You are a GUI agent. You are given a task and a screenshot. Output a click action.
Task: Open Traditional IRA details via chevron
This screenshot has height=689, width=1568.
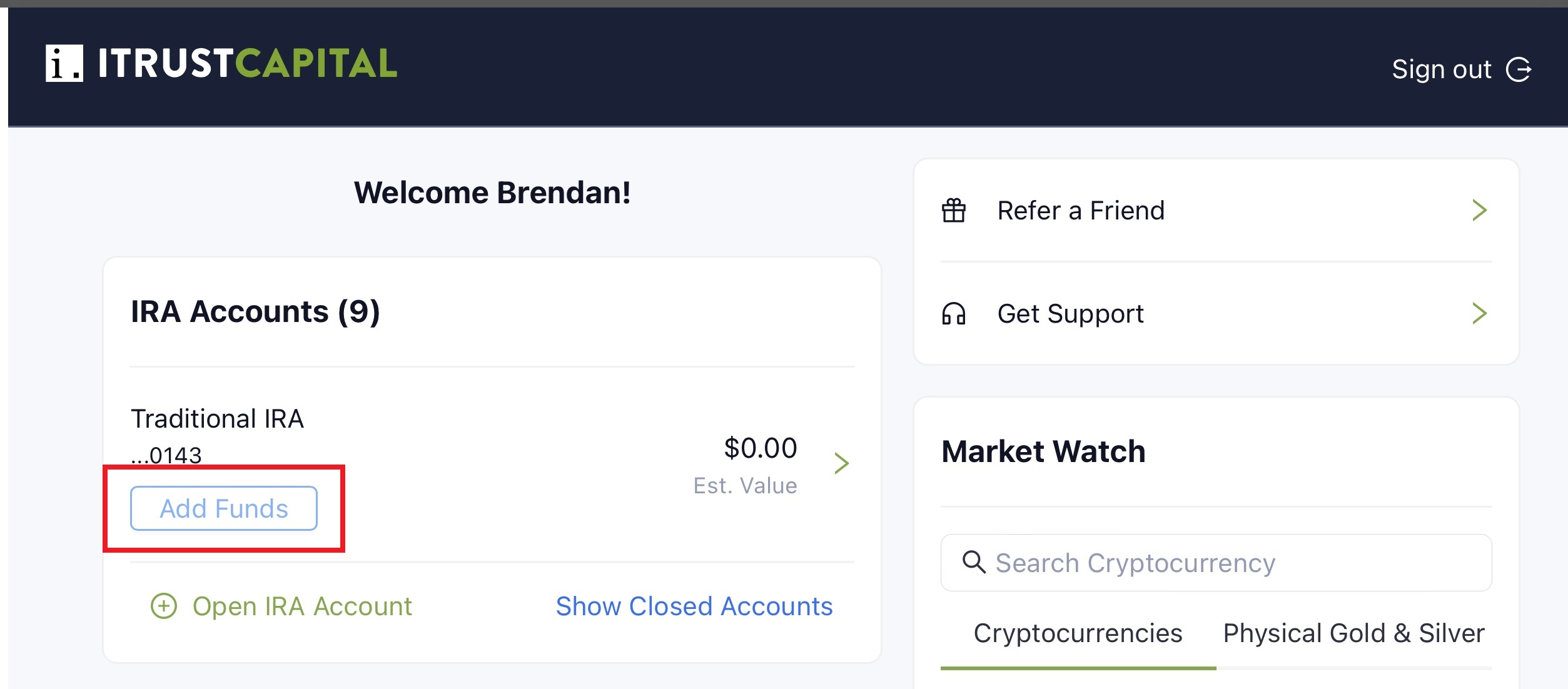[842, 463]
